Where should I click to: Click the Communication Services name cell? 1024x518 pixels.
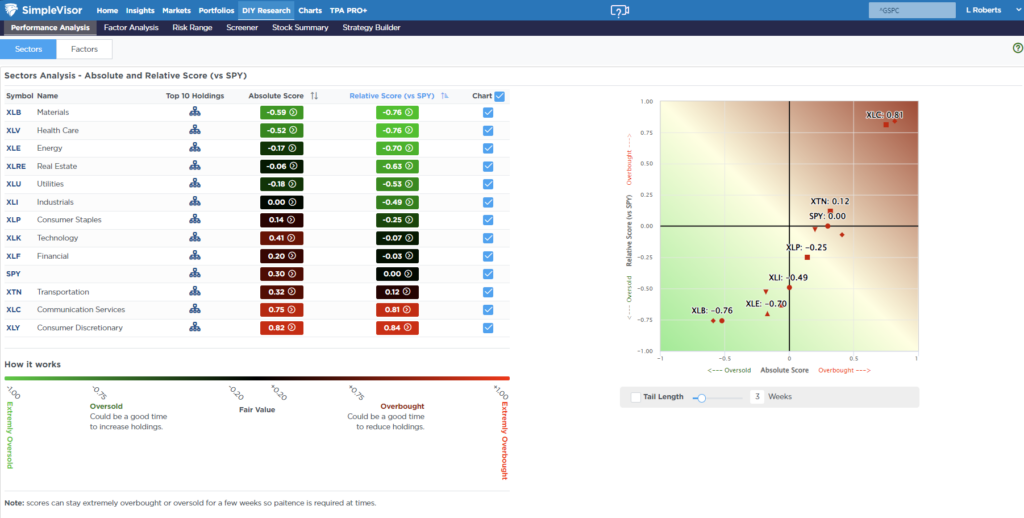(x=81, y=310)
